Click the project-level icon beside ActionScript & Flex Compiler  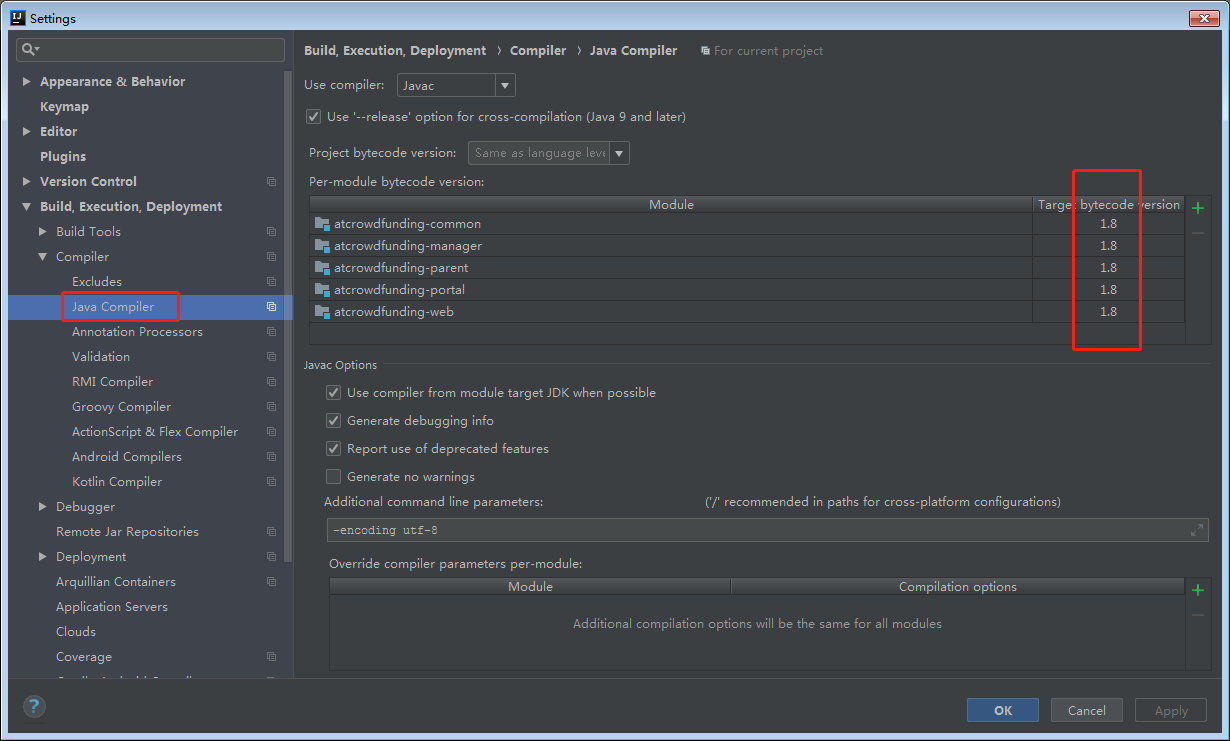(x=271, y=432)
